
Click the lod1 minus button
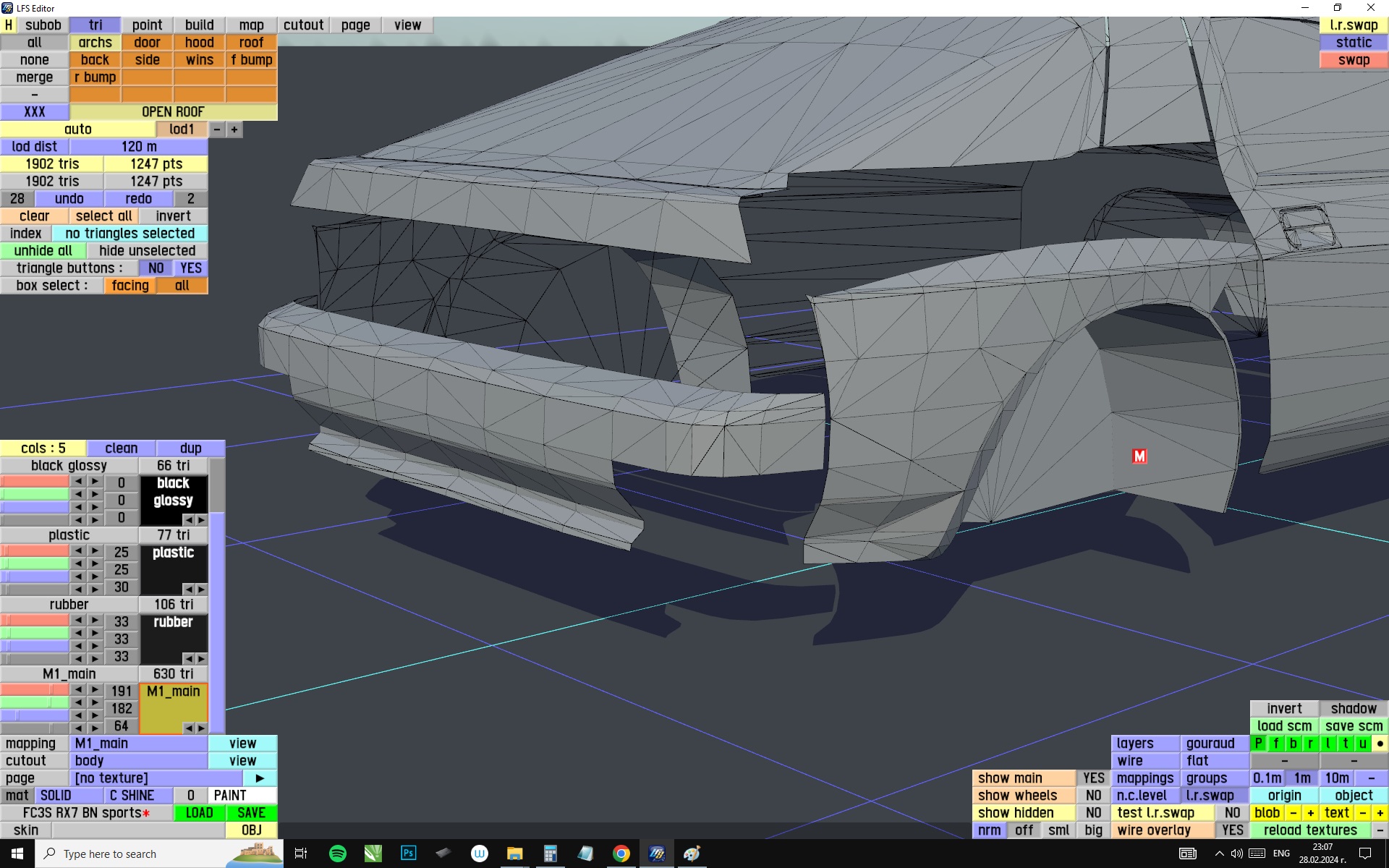[x=217, y=129]
